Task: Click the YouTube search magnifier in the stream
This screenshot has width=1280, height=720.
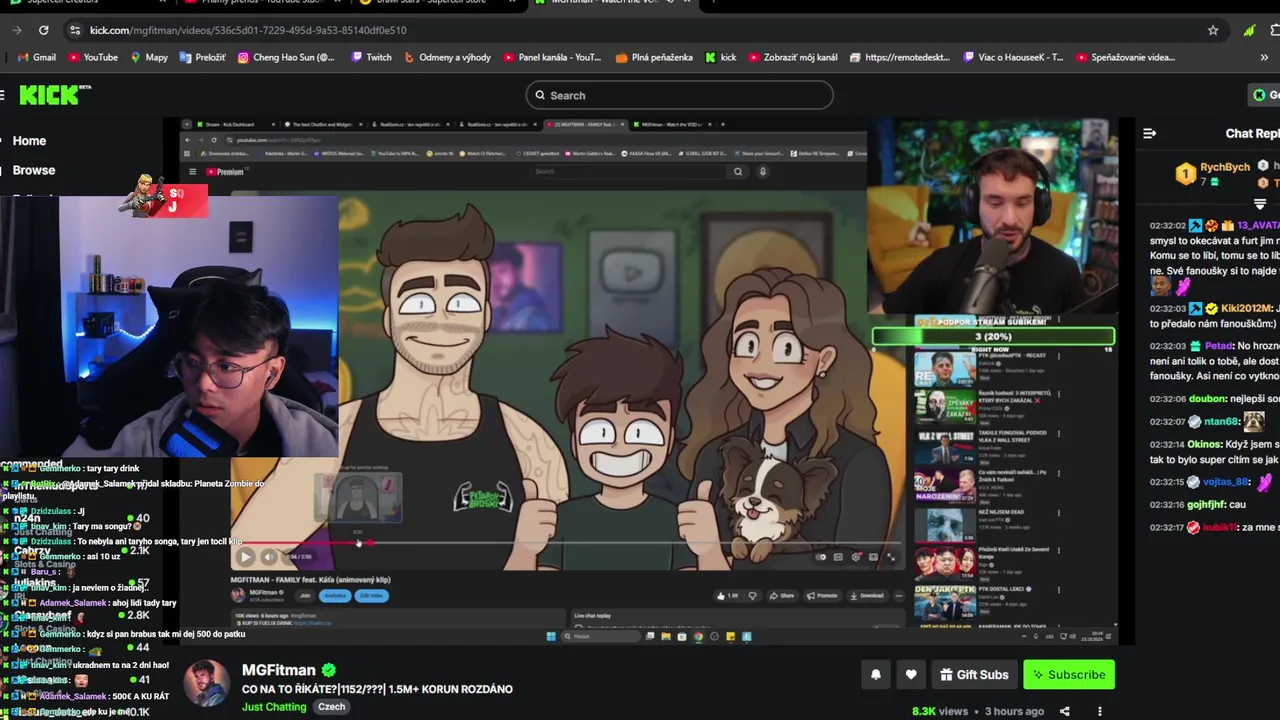Action: pos(738,172)
